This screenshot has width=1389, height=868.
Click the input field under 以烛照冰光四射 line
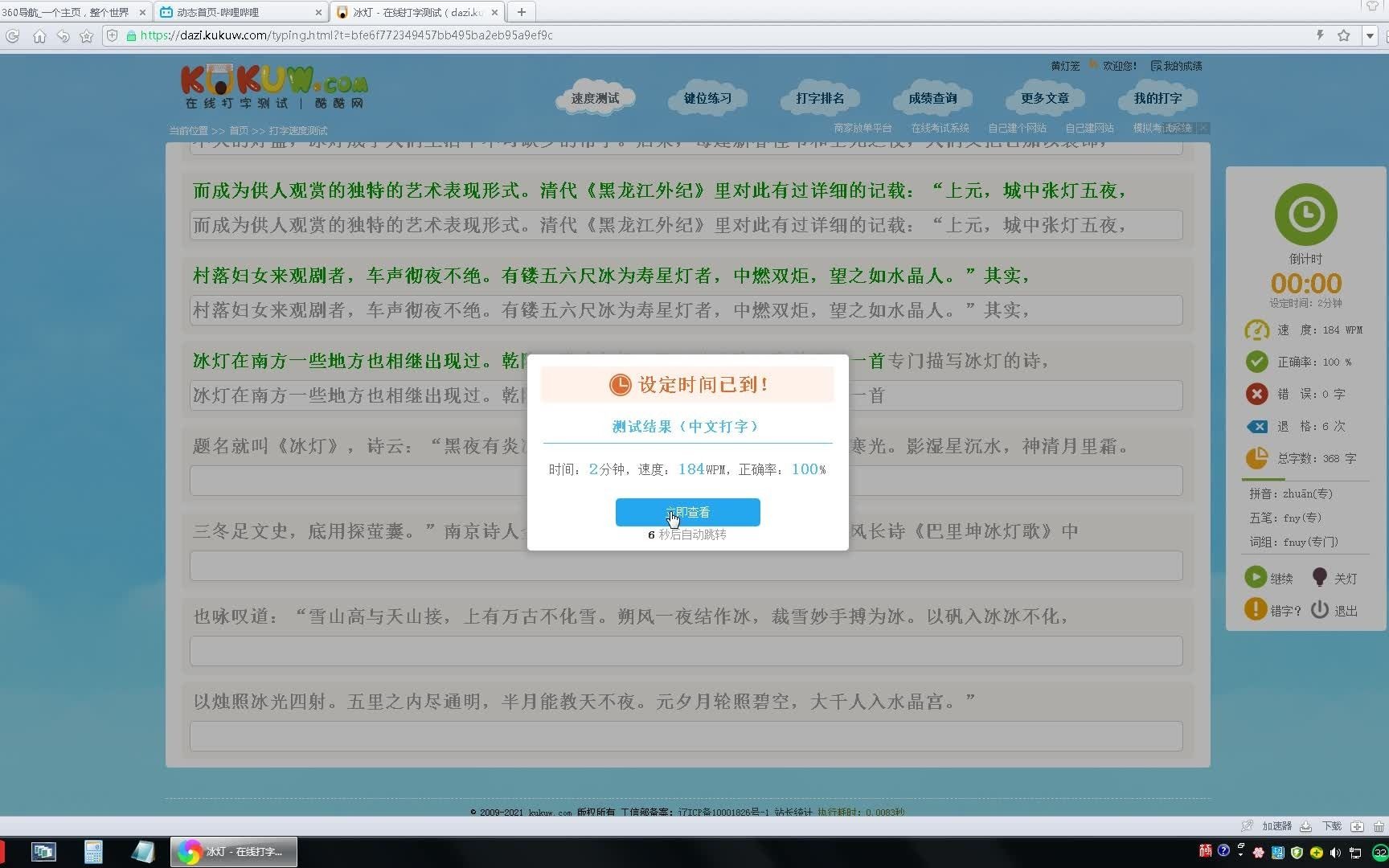pyautogui.click(x=686, y=736)
